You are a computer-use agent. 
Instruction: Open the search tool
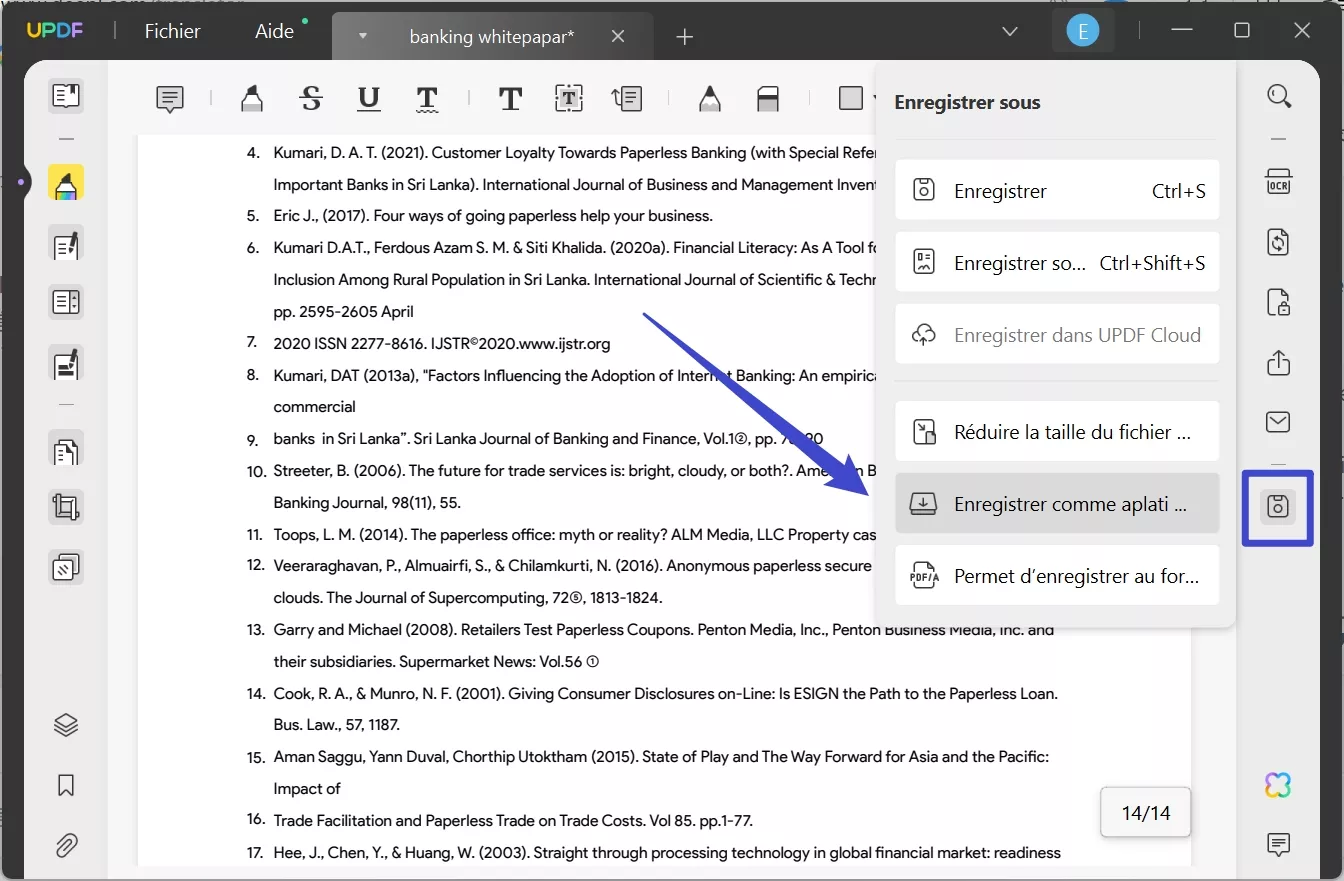pyautogui.click(x=1279, y=96)
